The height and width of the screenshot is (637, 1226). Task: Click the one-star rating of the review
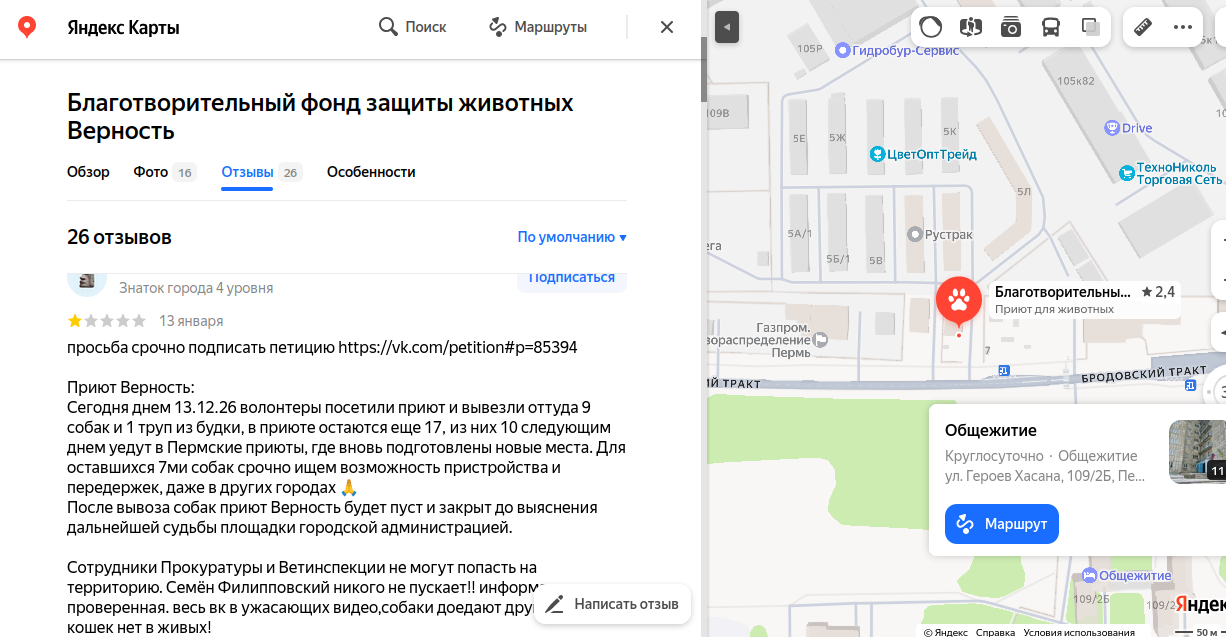75,321
